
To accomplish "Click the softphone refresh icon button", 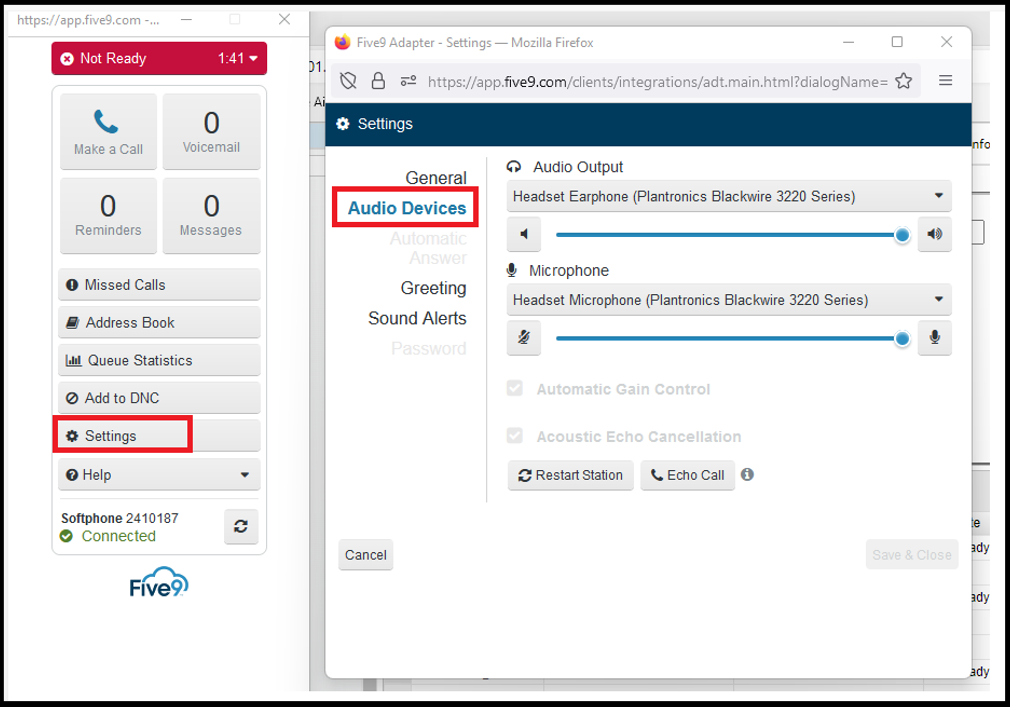I will [241, 526].
